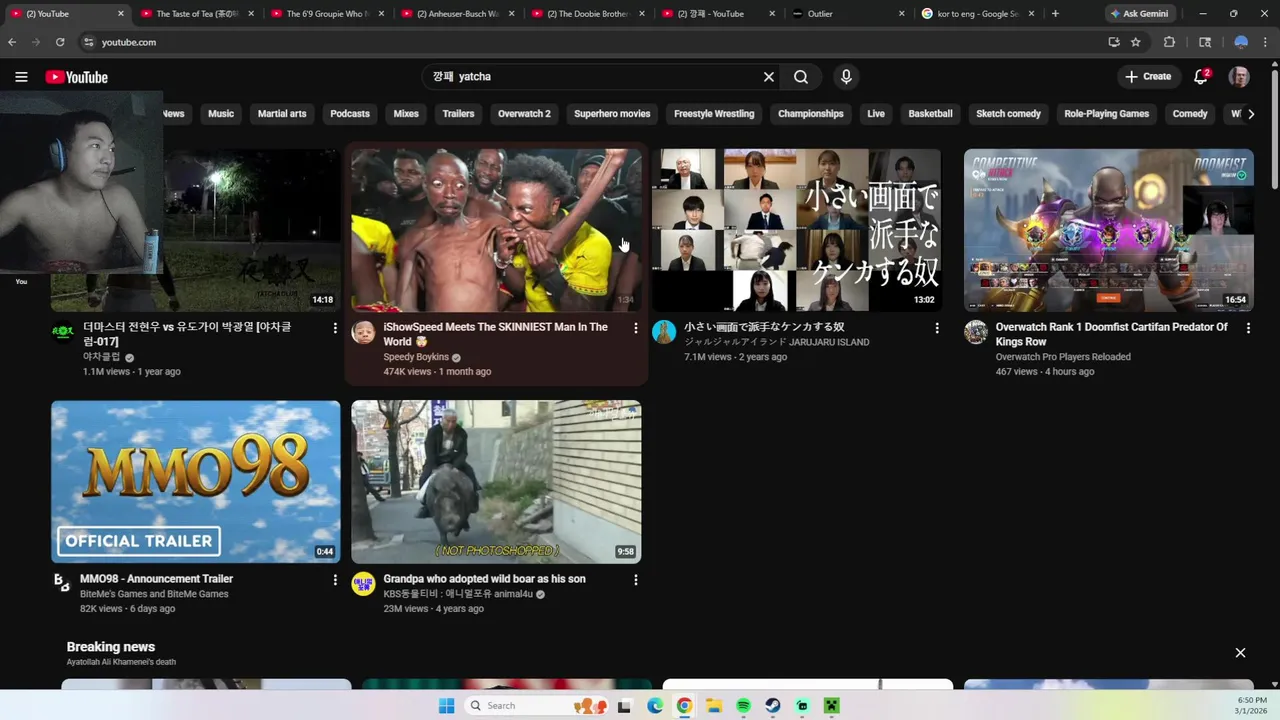
Task: Launch Spotify from the taskbar
Action: (743, 706)
